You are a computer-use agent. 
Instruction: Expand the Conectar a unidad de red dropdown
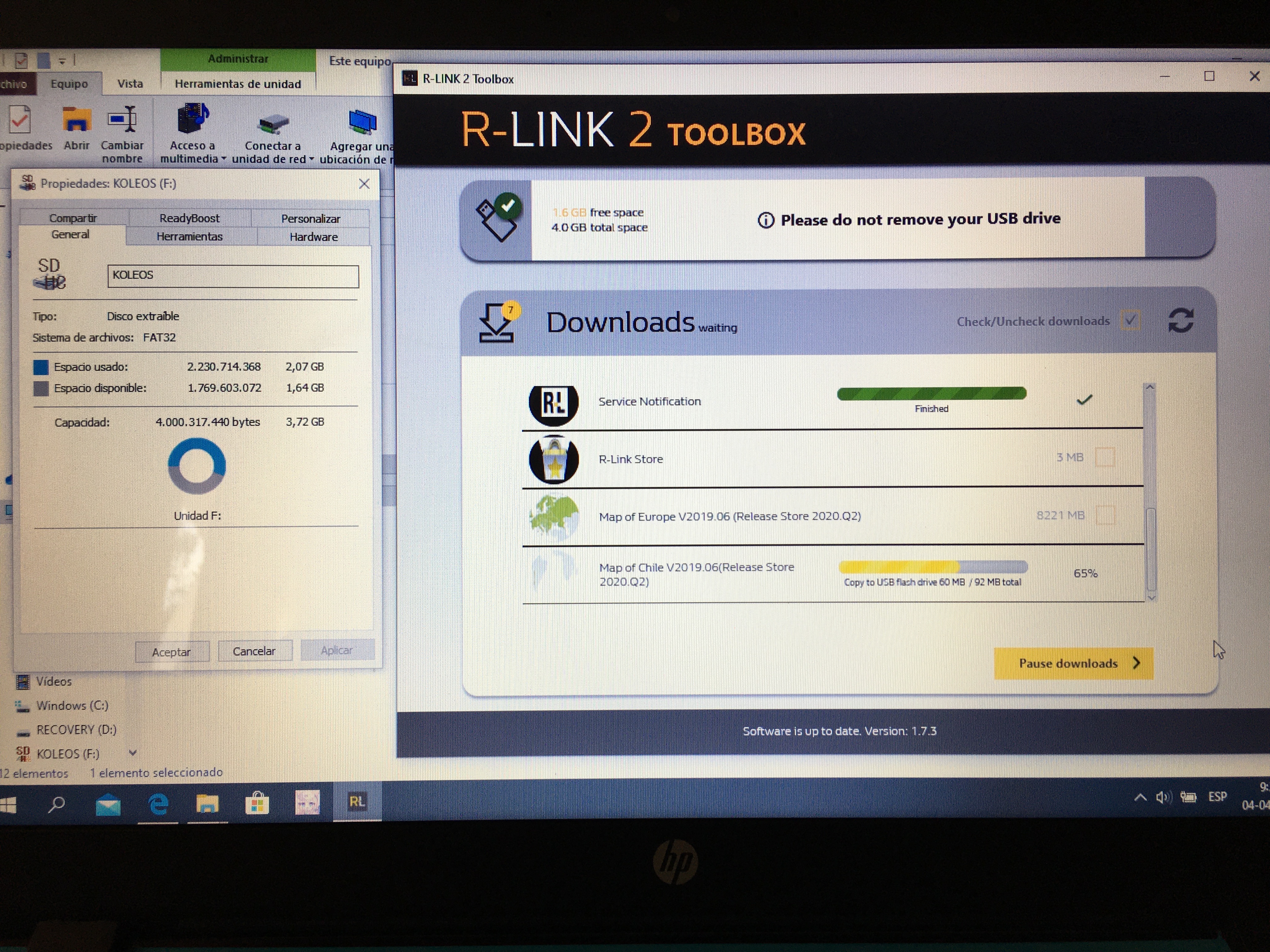[x=311, y=160]
